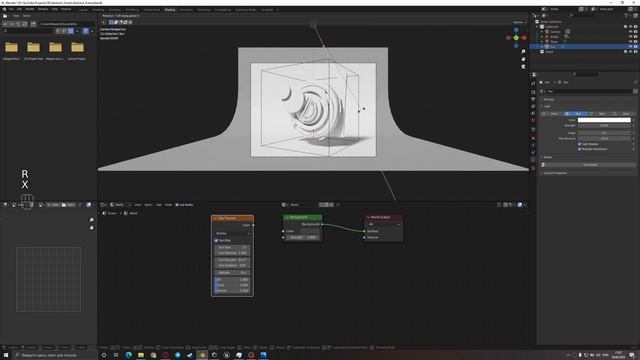This screenshot has width=640, height=360.
Task: Select Camera object in Outliner
Action: pos(555,31)
